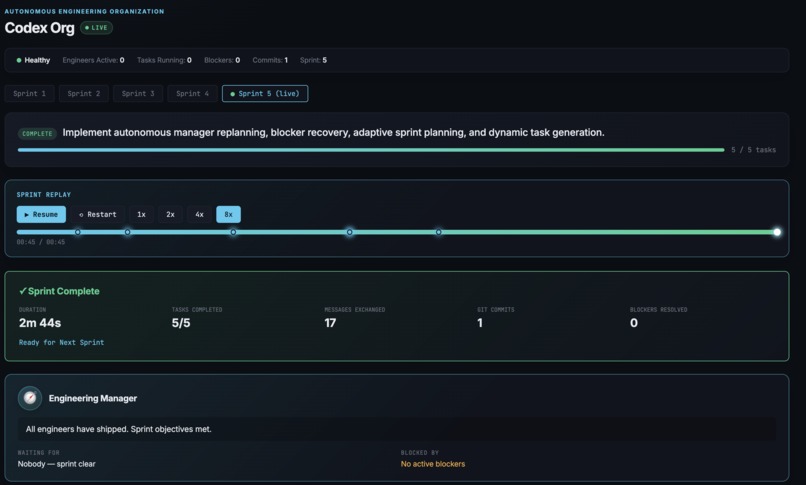
Task: Jump to the fourth replay timeline marker
Action: (350, 232)
